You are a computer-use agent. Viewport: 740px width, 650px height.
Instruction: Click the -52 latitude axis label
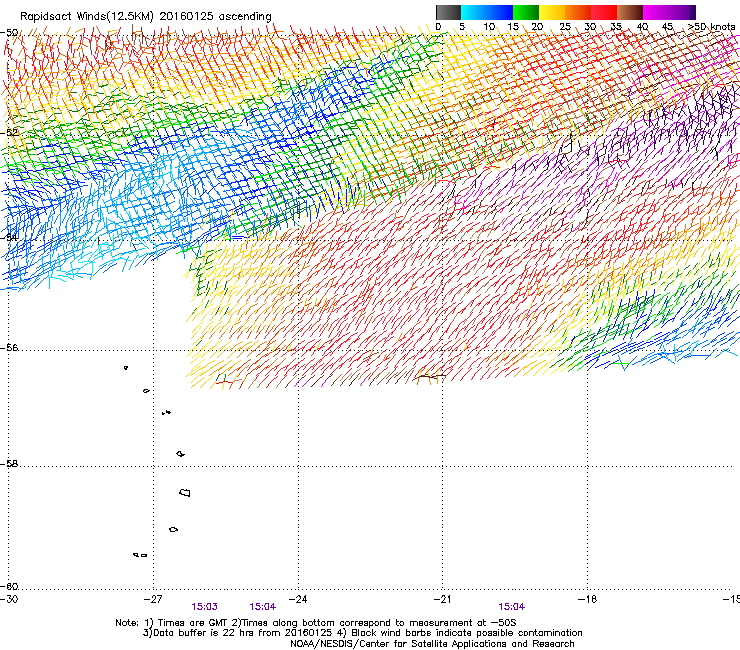(x=9, y=133)
